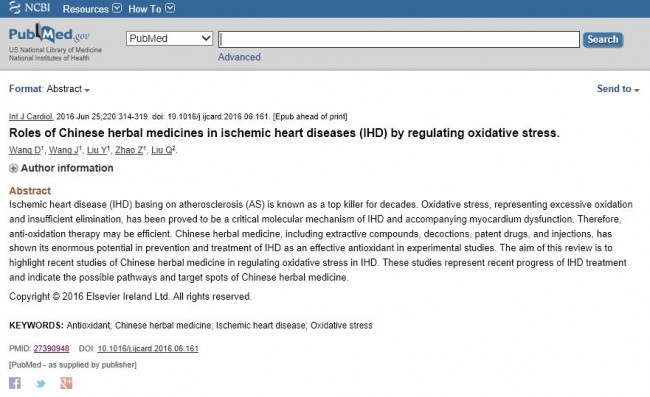Open Int J Cardiol journal link
This screenshot has width=650, height=397.
tap(31, 116)
